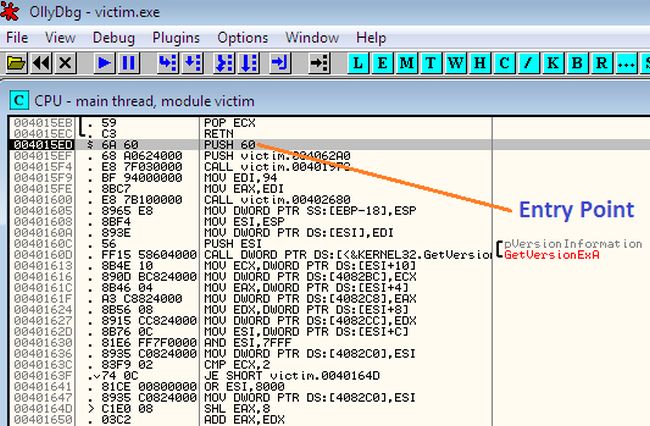Select ADD EAX,EDX instruction
The width and height of the screenshot is (650, 426).
click(x=244, y=420)
